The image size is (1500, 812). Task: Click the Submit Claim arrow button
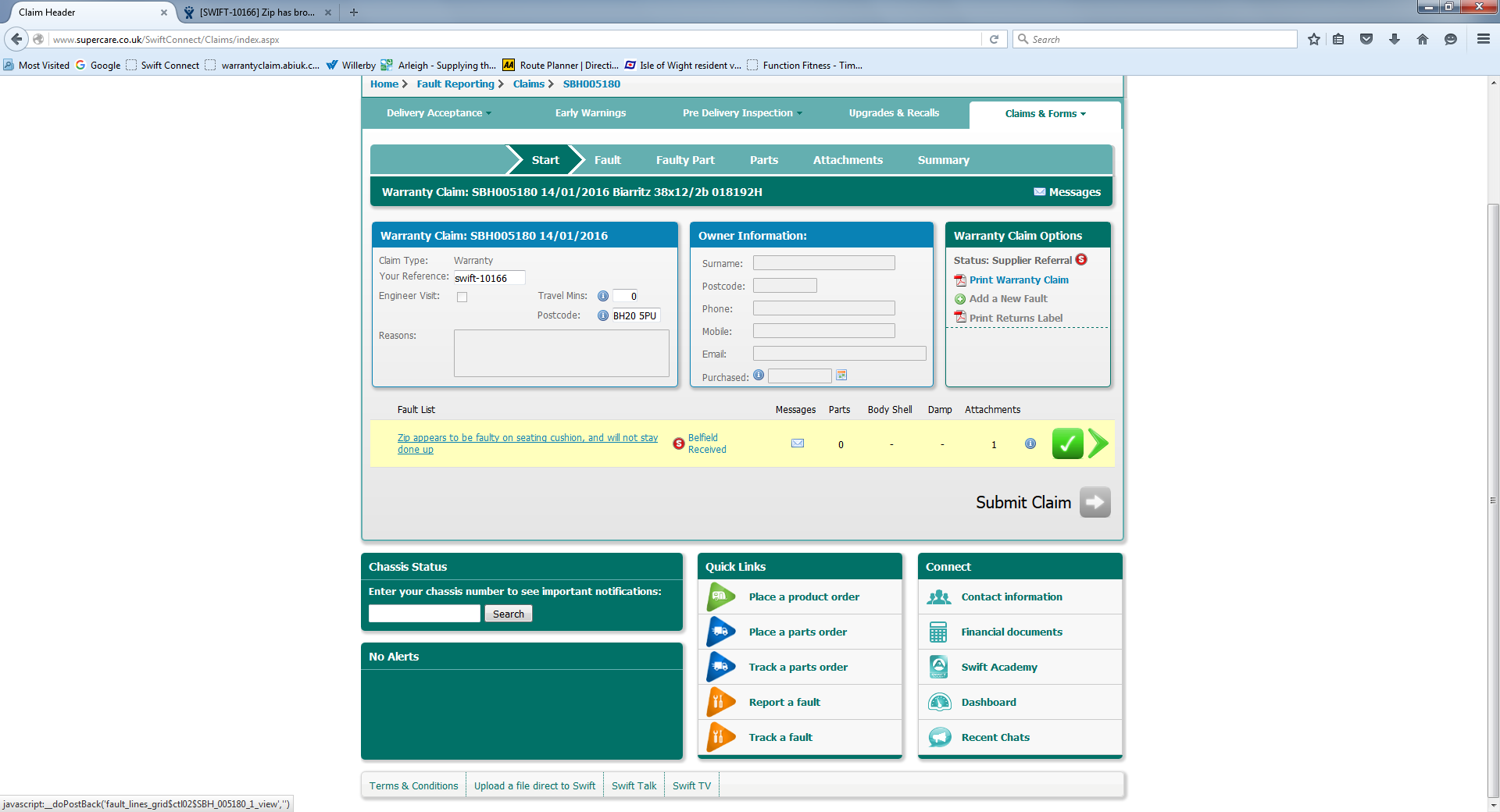1095,502
